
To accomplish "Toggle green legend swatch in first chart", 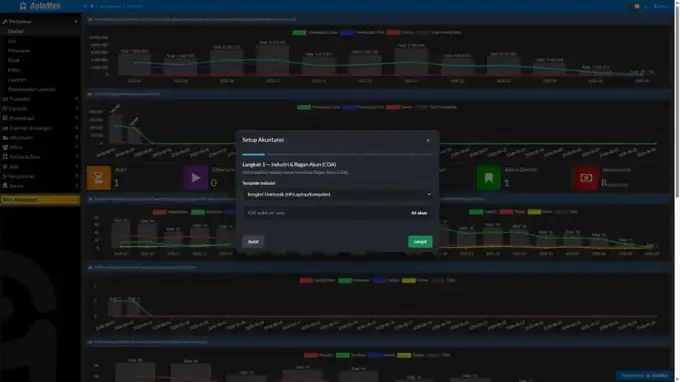I will click(x=299, y=33).
